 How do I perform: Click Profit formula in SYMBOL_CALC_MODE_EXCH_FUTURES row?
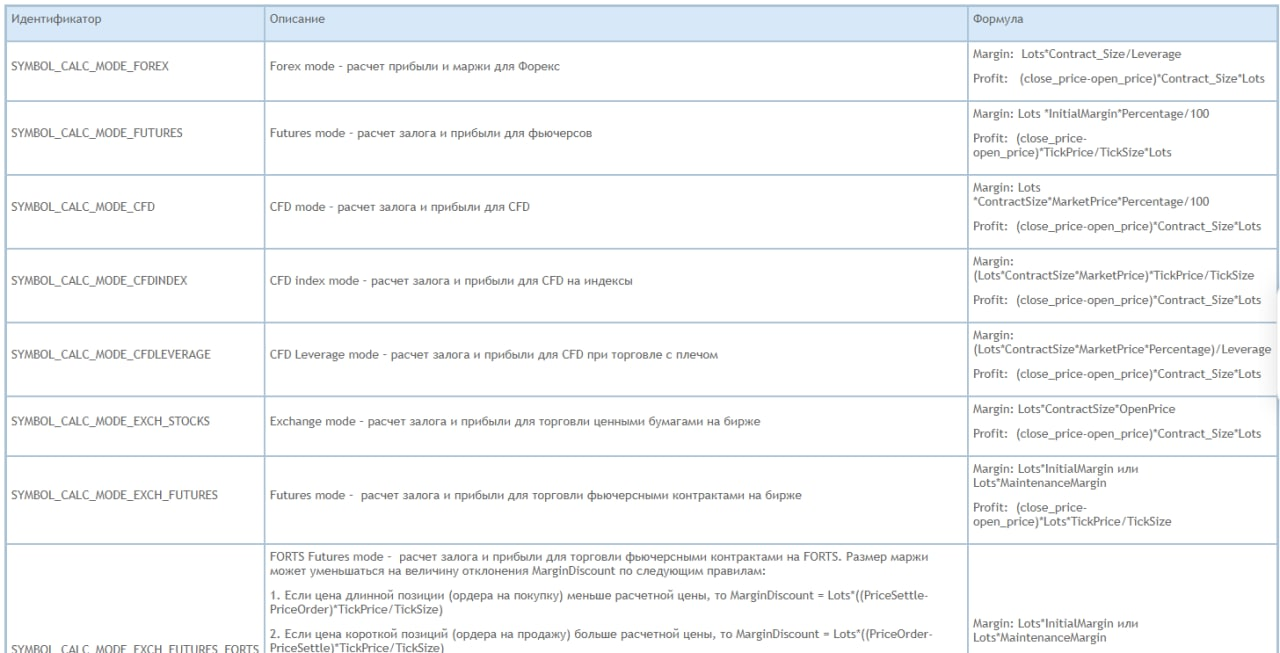(1071, 514)
